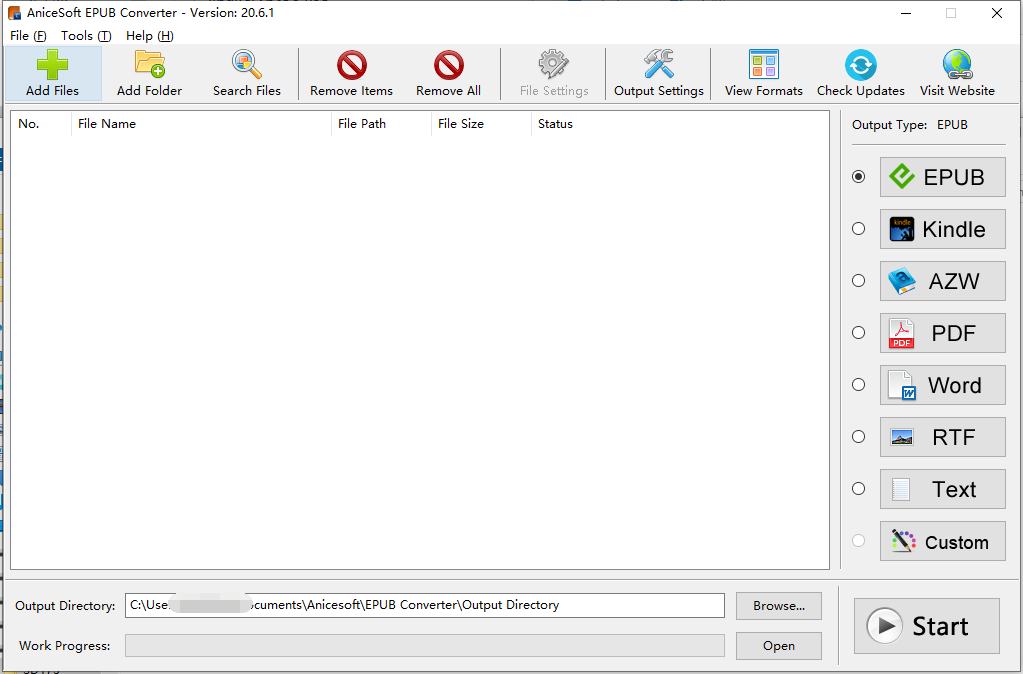The width and height of the screenshot is (1023, 674).
Task: Start the conversion with Start button
Action: [x=926, y=626]
